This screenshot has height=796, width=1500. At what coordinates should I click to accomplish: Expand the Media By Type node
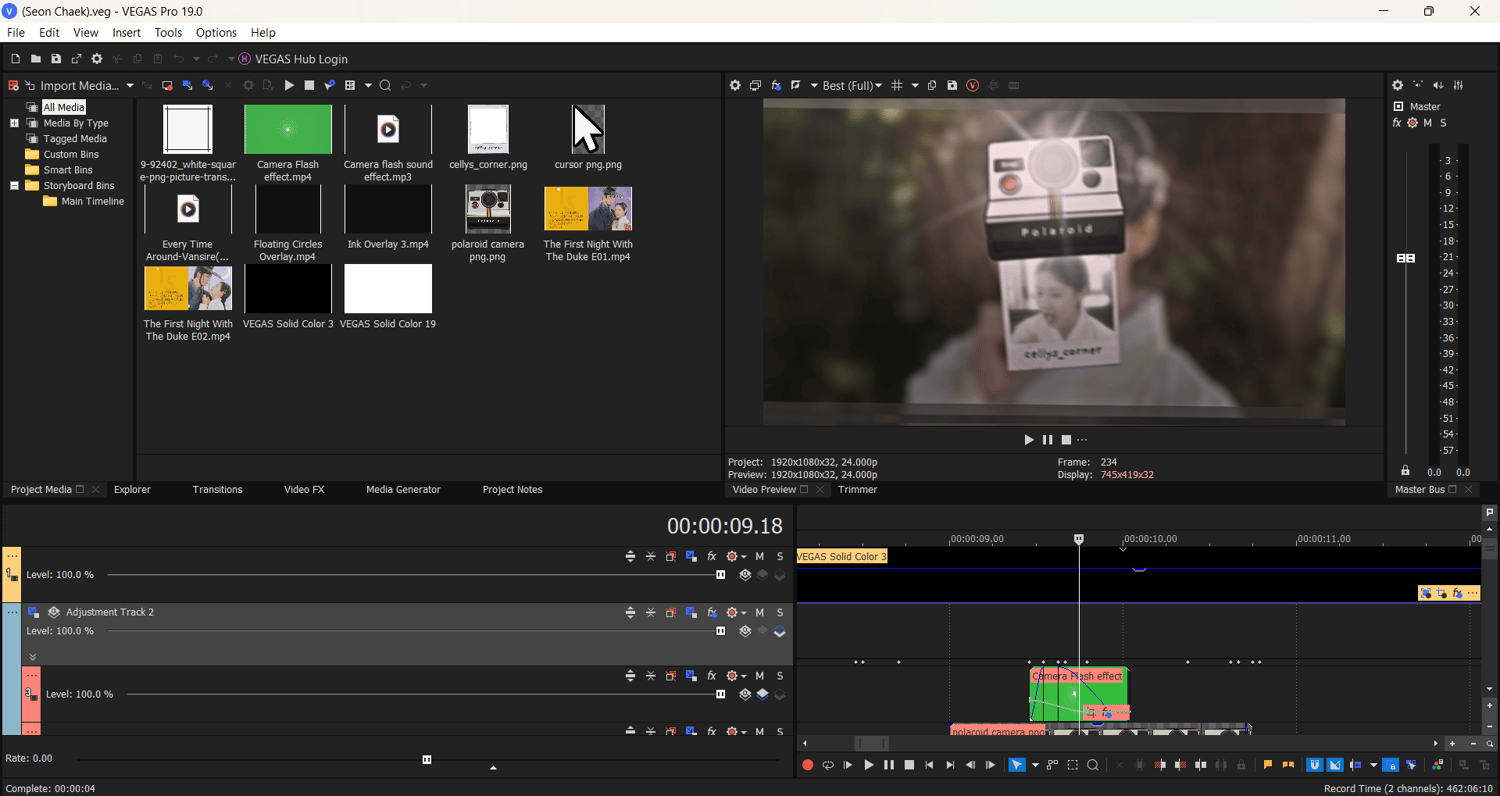click(14, 123)
